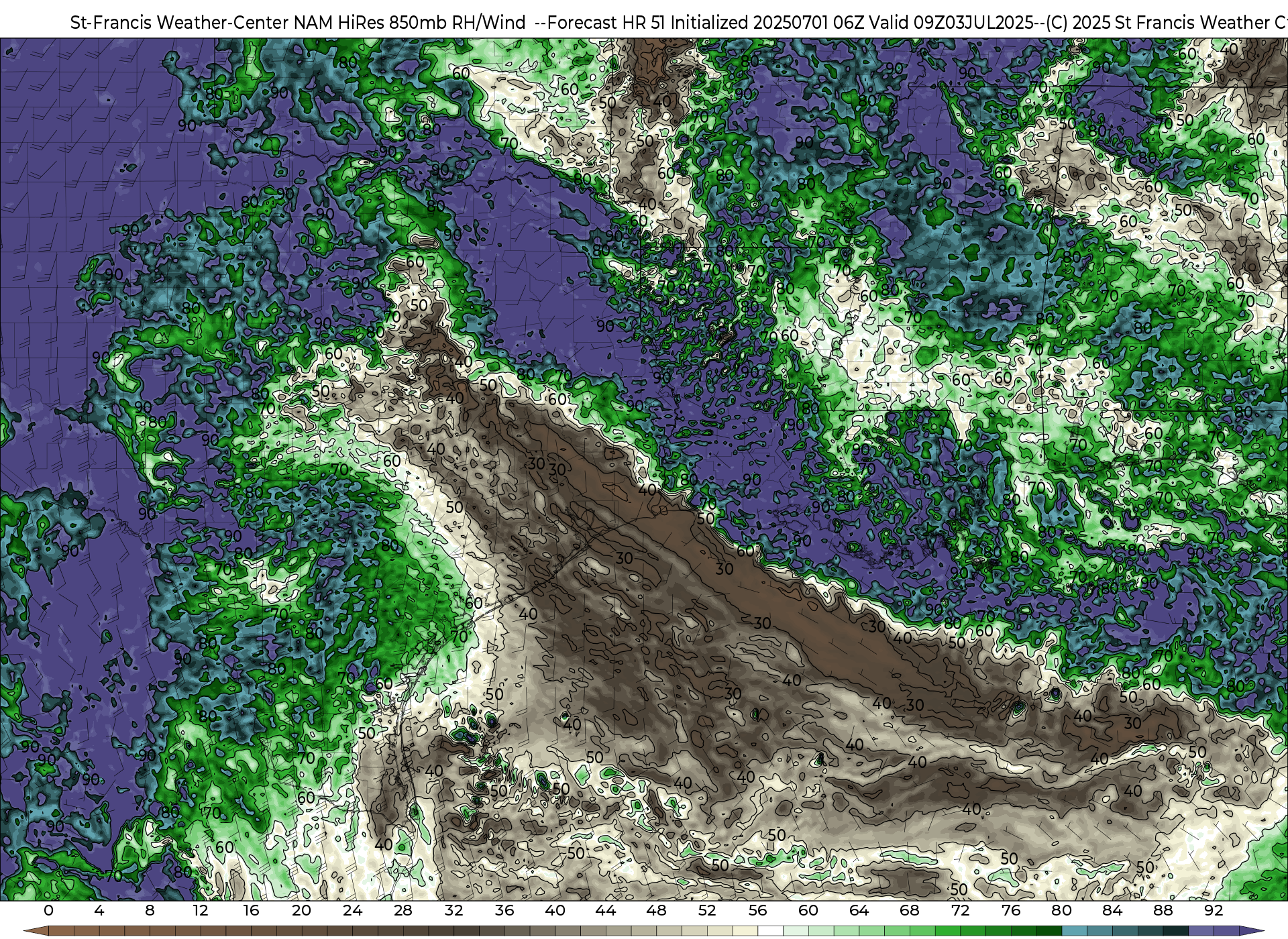This screenshot has width=1288, height=939.
Task: Click the colorbar label '68'
Action: [910, 910]
